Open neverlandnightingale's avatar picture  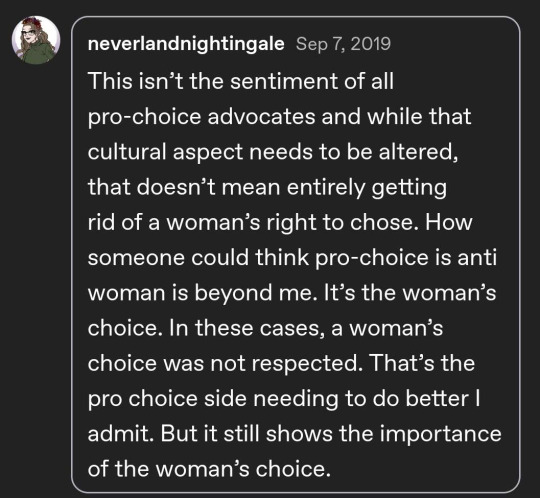click(x=36, y=40)
